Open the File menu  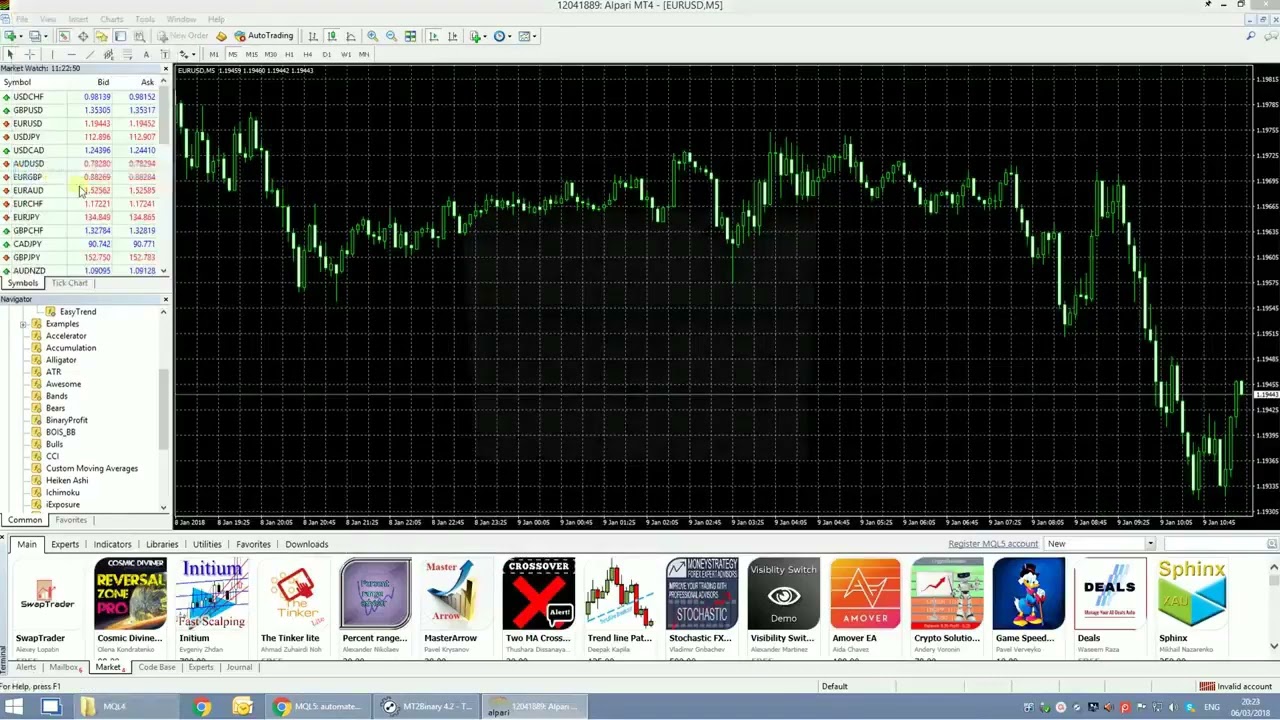coord(21,19)
